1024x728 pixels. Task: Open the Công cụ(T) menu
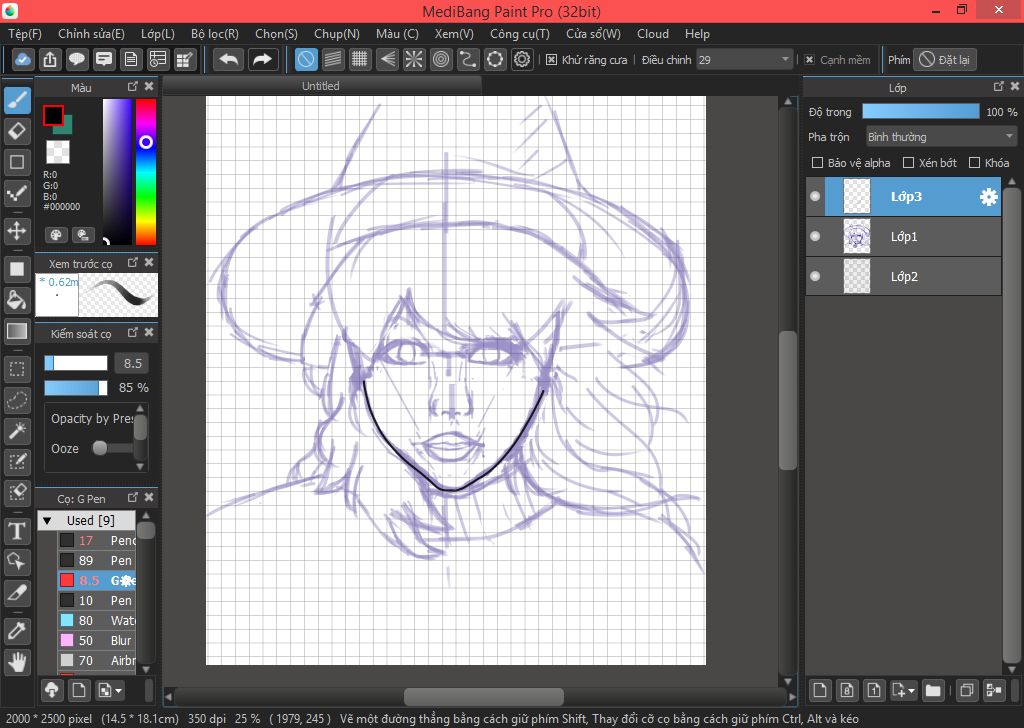[x=519, y=33]
